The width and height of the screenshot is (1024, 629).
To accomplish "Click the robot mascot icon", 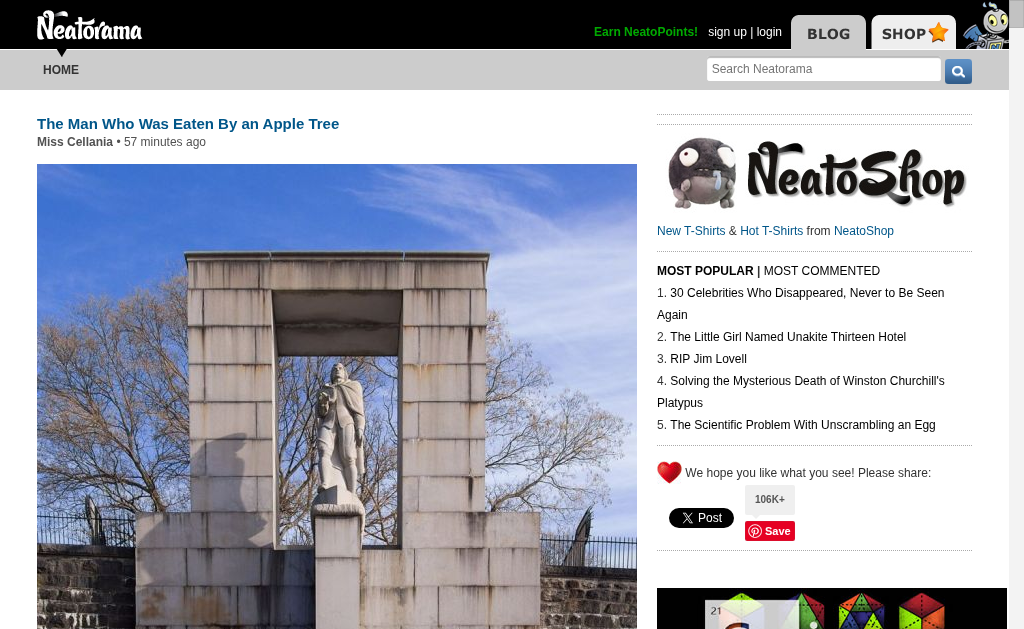I will click(986, 26).
